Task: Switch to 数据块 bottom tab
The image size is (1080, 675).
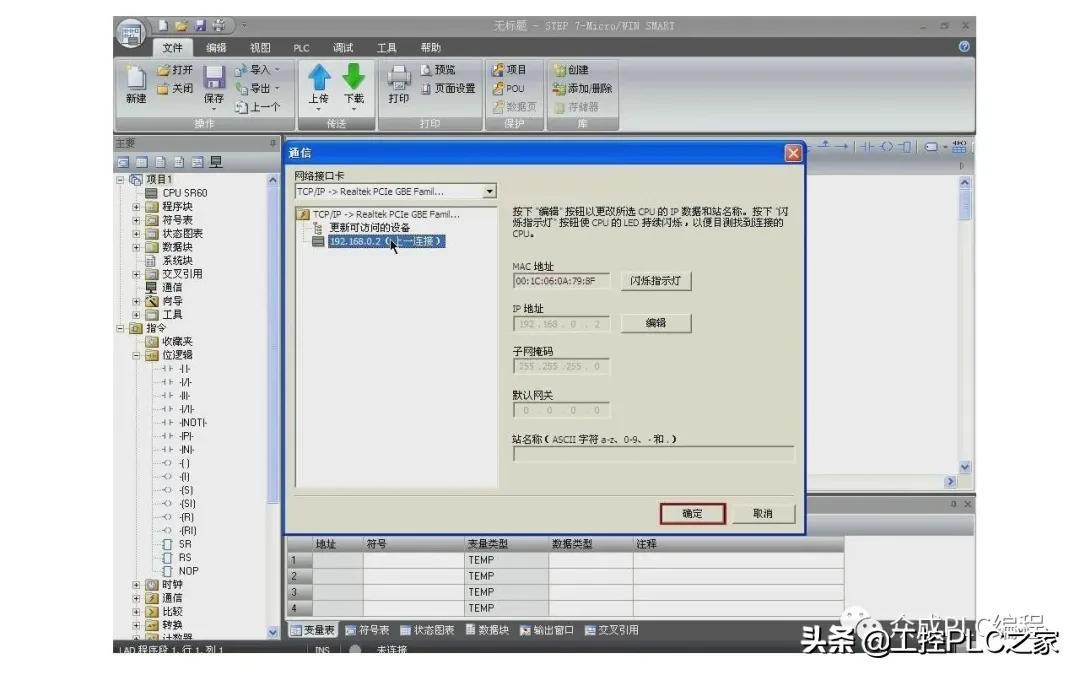Action: pos(487,630)
